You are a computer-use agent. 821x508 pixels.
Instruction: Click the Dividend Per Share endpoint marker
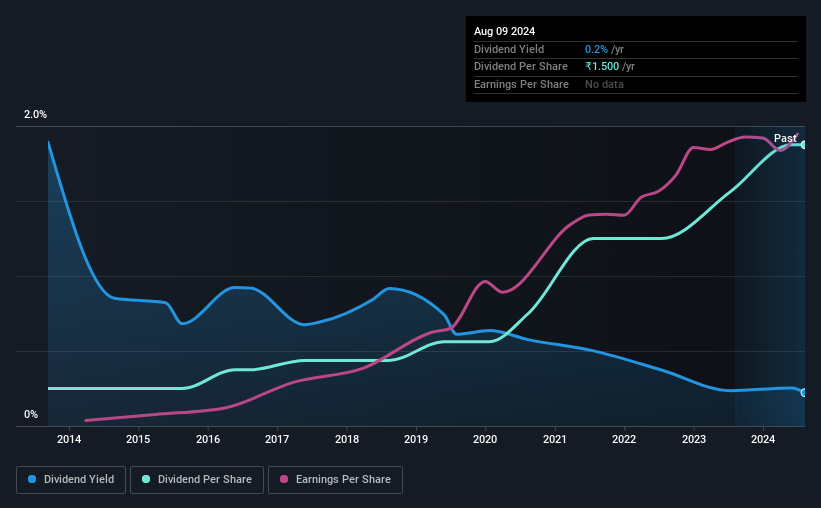(x=804, y=145)
